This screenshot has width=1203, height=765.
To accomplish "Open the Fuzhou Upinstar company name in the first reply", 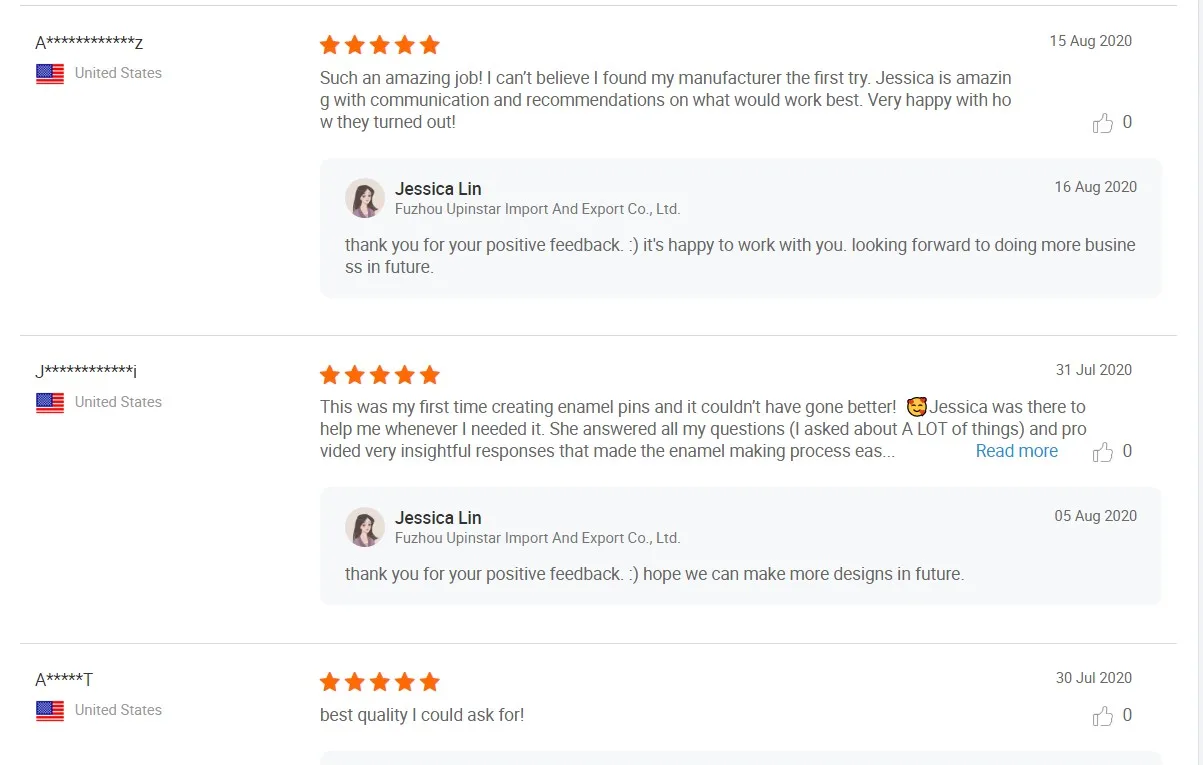I will point(537,209).
